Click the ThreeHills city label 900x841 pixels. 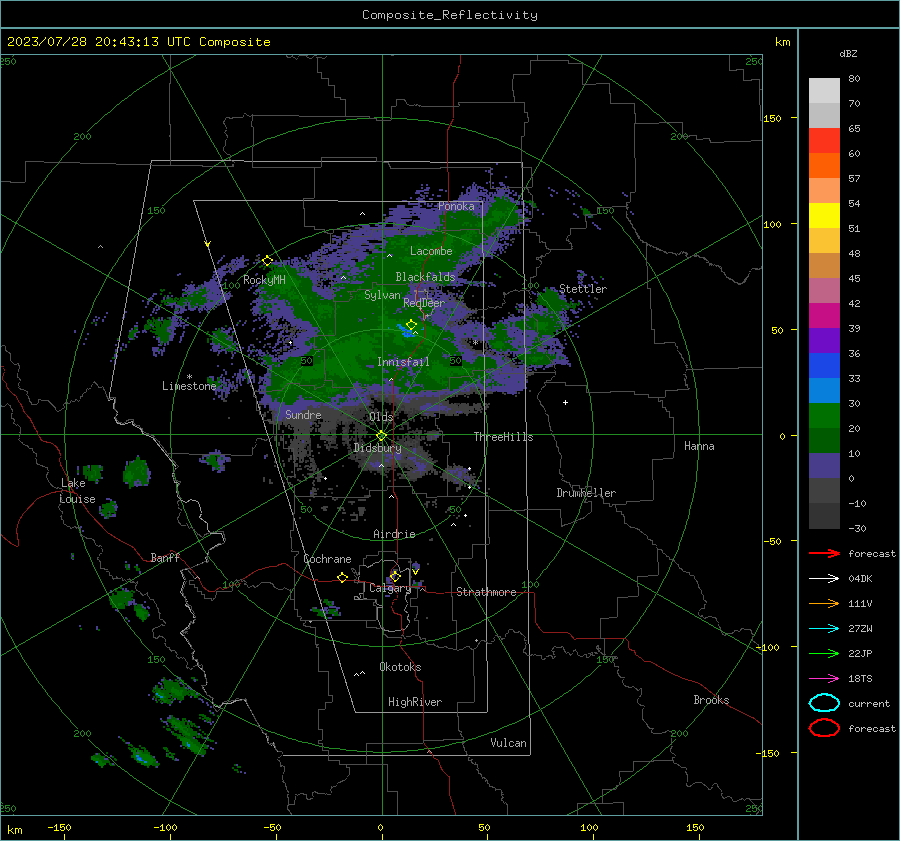click(503, 437)
